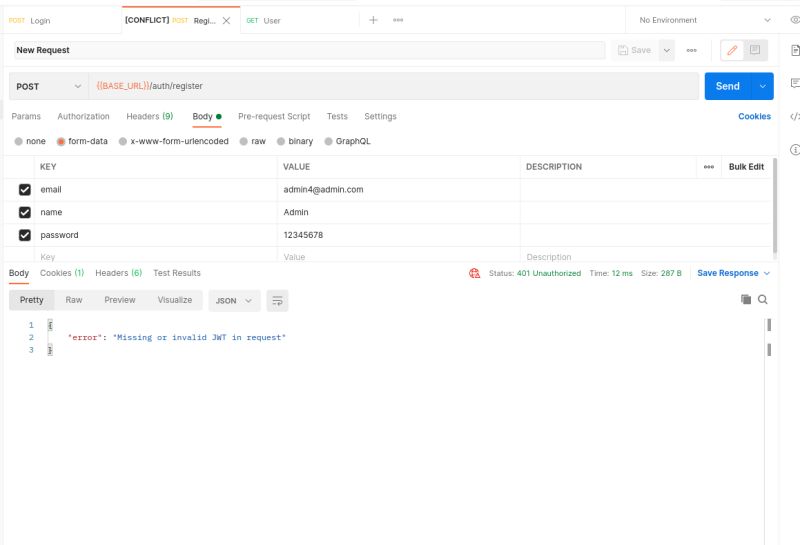800x545 pixels.
Task: Open comments icon in right sidebar
Action: [x=795, y=83]
